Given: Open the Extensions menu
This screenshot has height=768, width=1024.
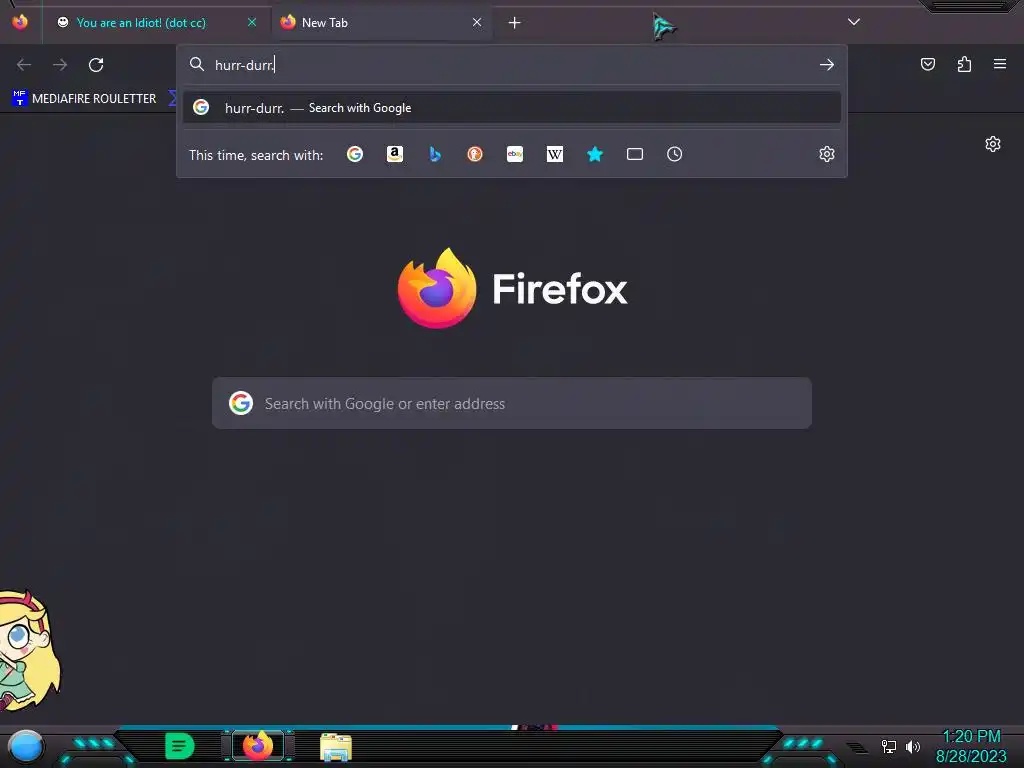Looking at the screenshot, I should coord(964,64).
